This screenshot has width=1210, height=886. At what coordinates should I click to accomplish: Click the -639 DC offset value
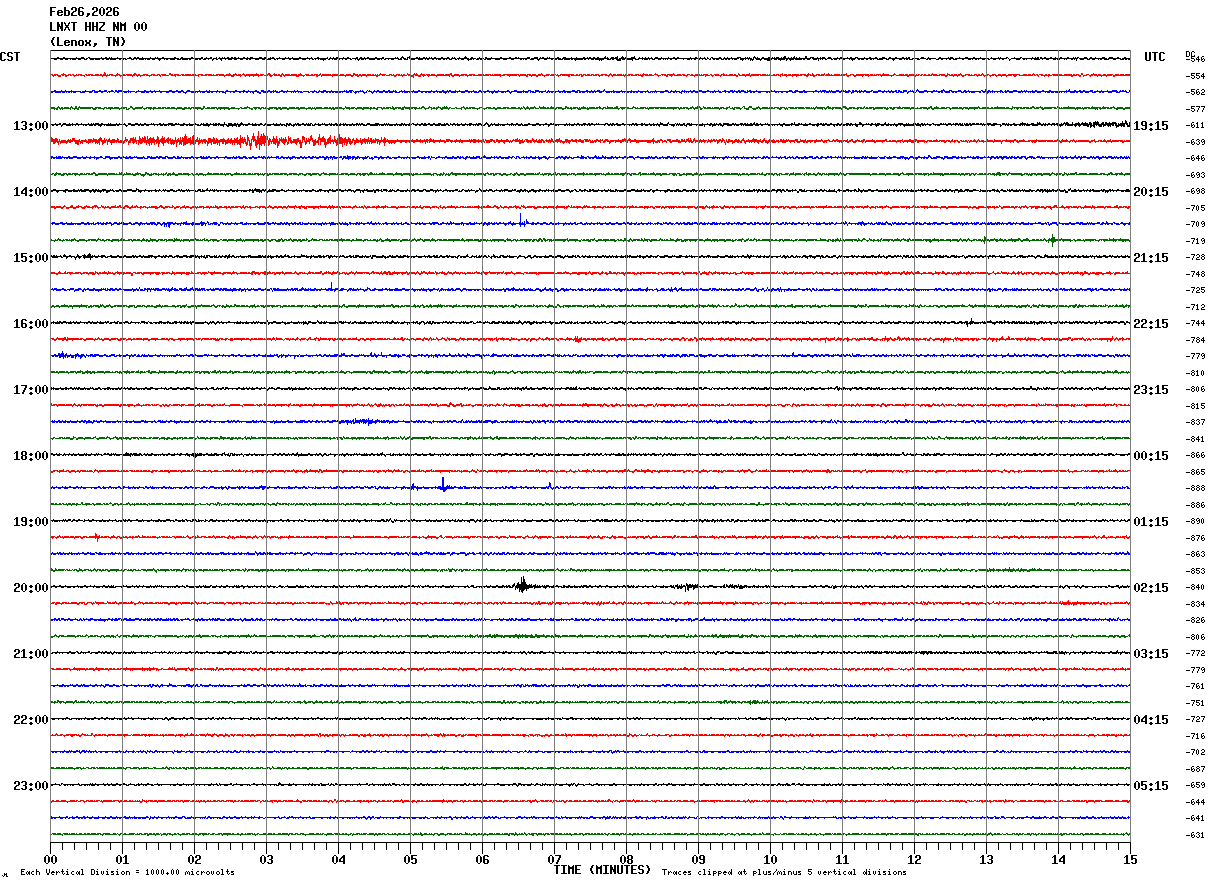[x=1195, y=142]
